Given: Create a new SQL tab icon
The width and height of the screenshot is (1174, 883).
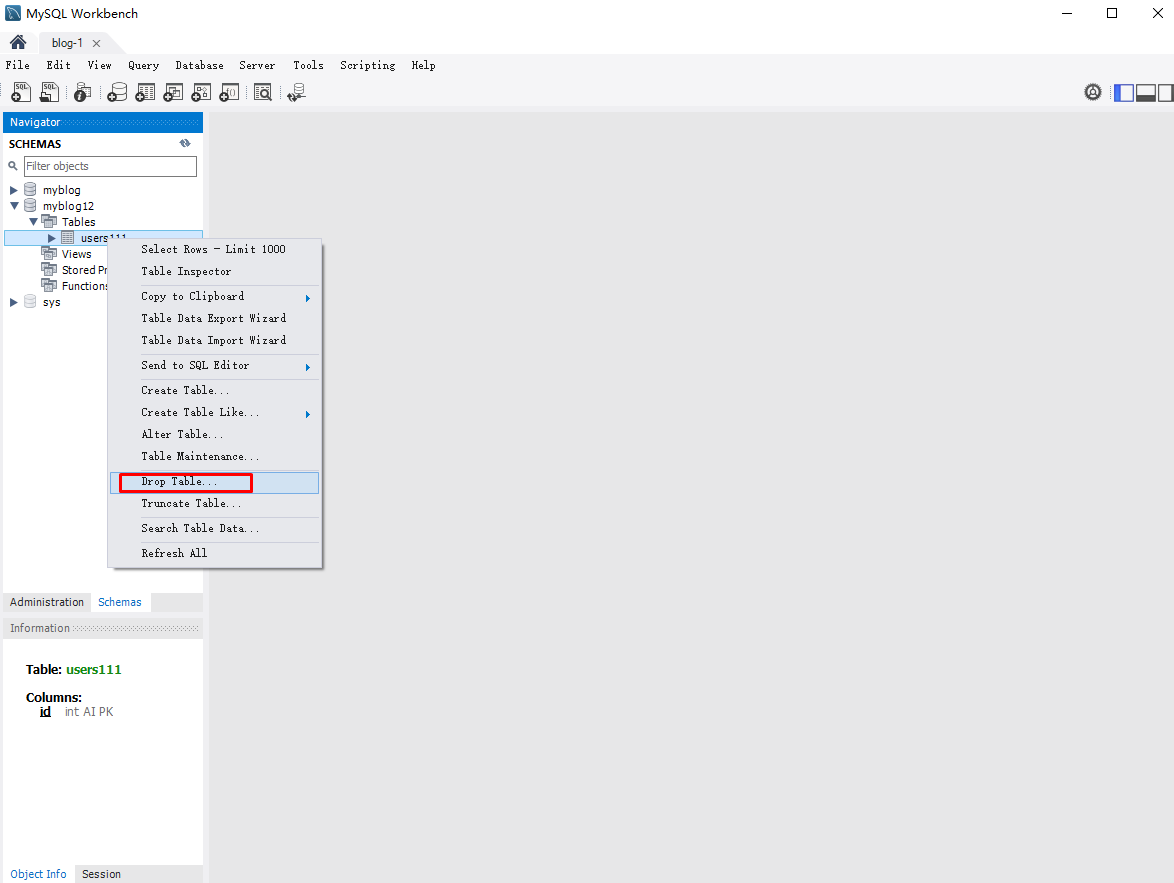Looking at the screenshot, I should tap(21, 92).
